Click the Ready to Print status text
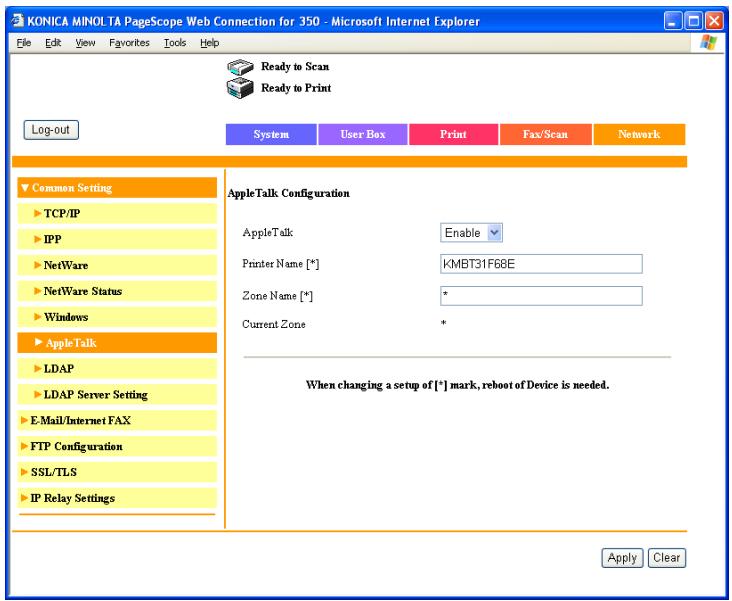Screen dimensions: 732x601 296,88
